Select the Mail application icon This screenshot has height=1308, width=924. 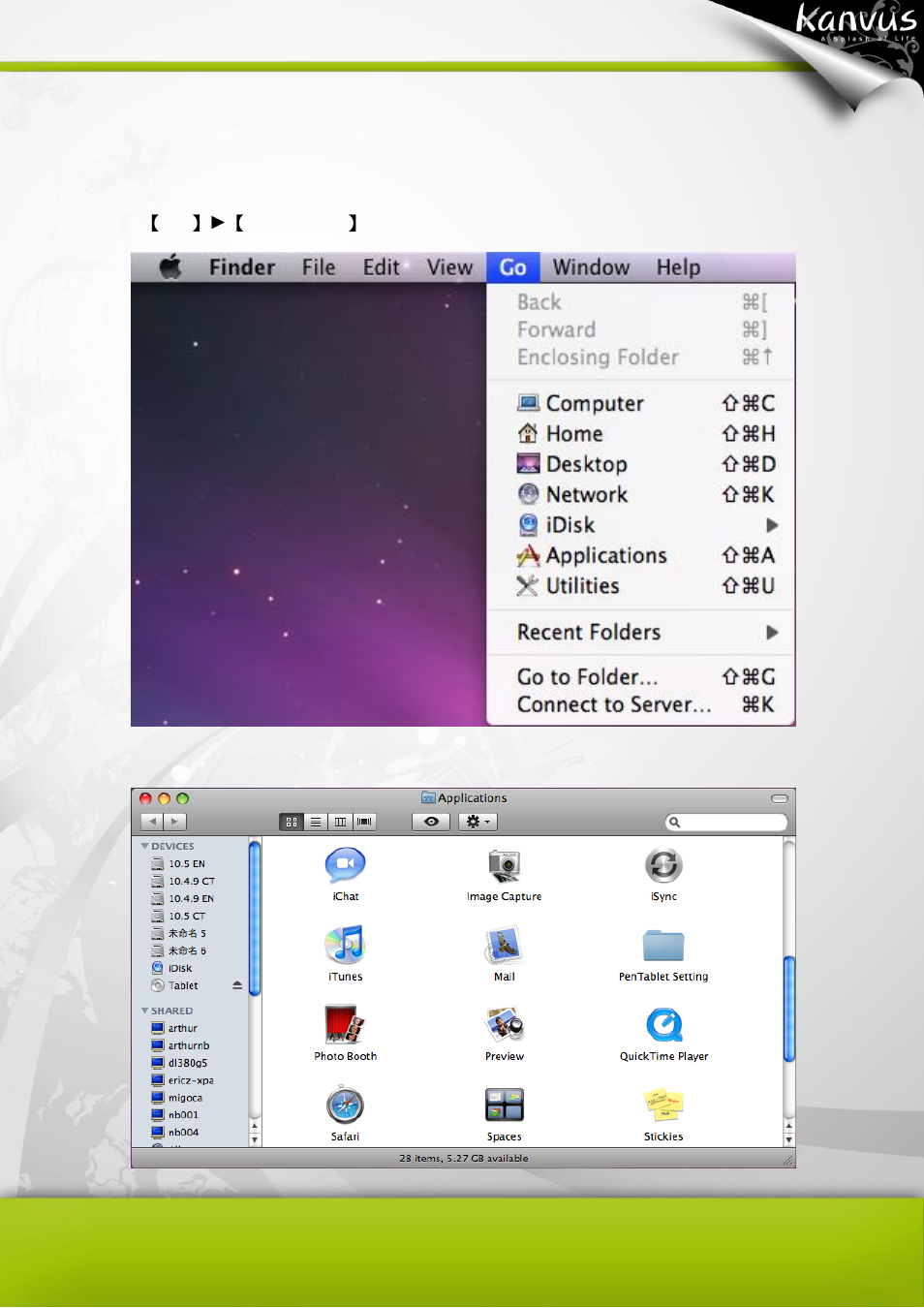(505, 945)
